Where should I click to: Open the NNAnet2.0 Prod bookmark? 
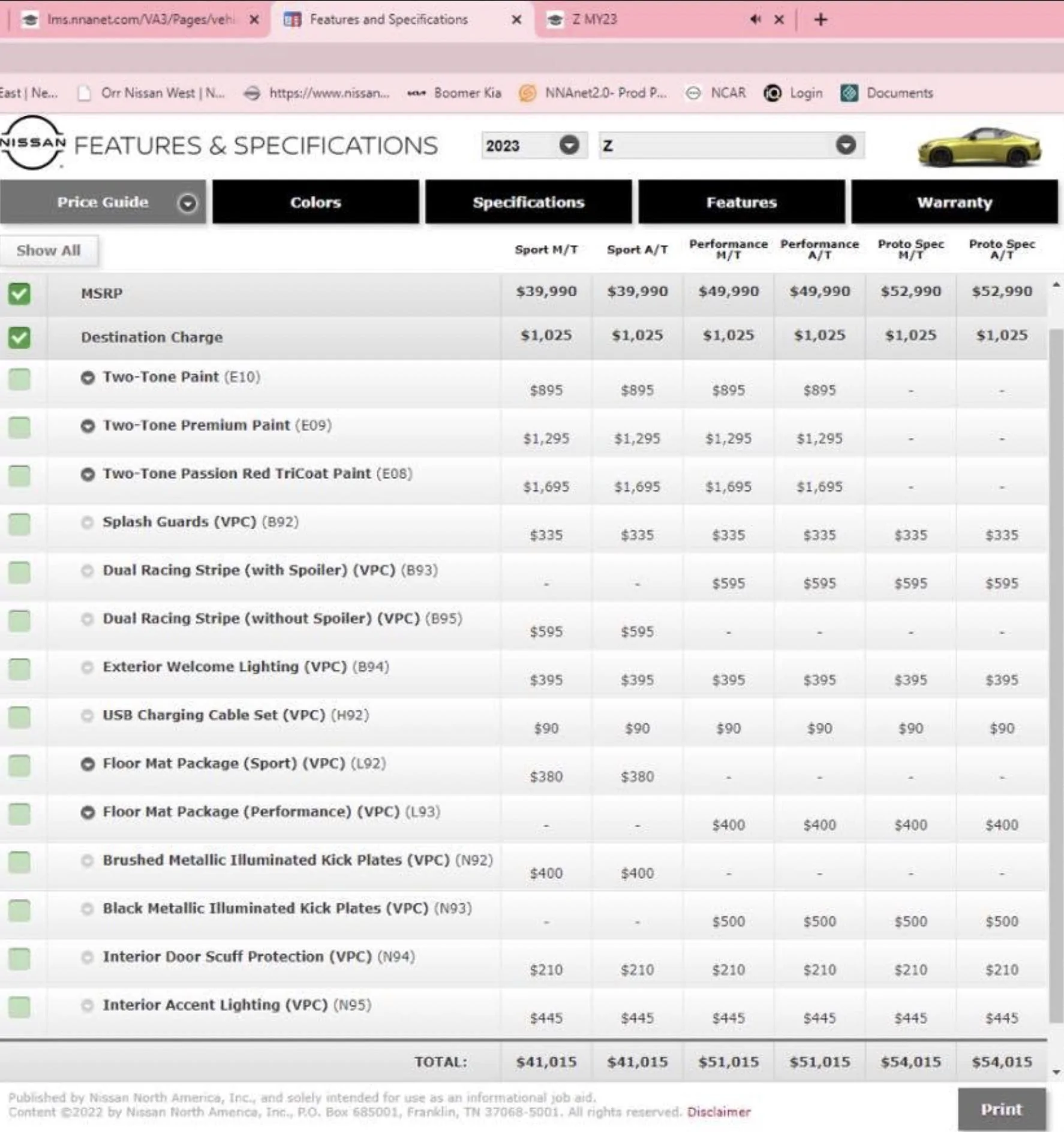tap(593, 93)
